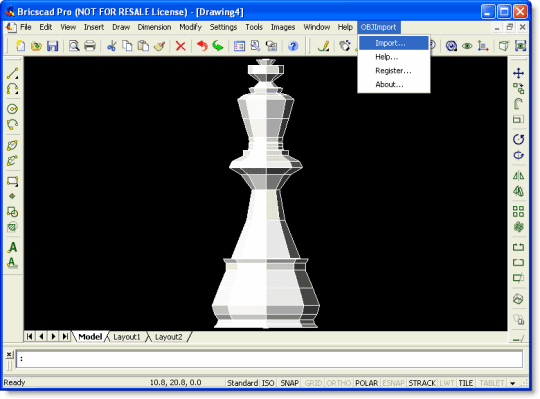
Task: Click the blue Help question mark icon
Action: pos(293,46)
